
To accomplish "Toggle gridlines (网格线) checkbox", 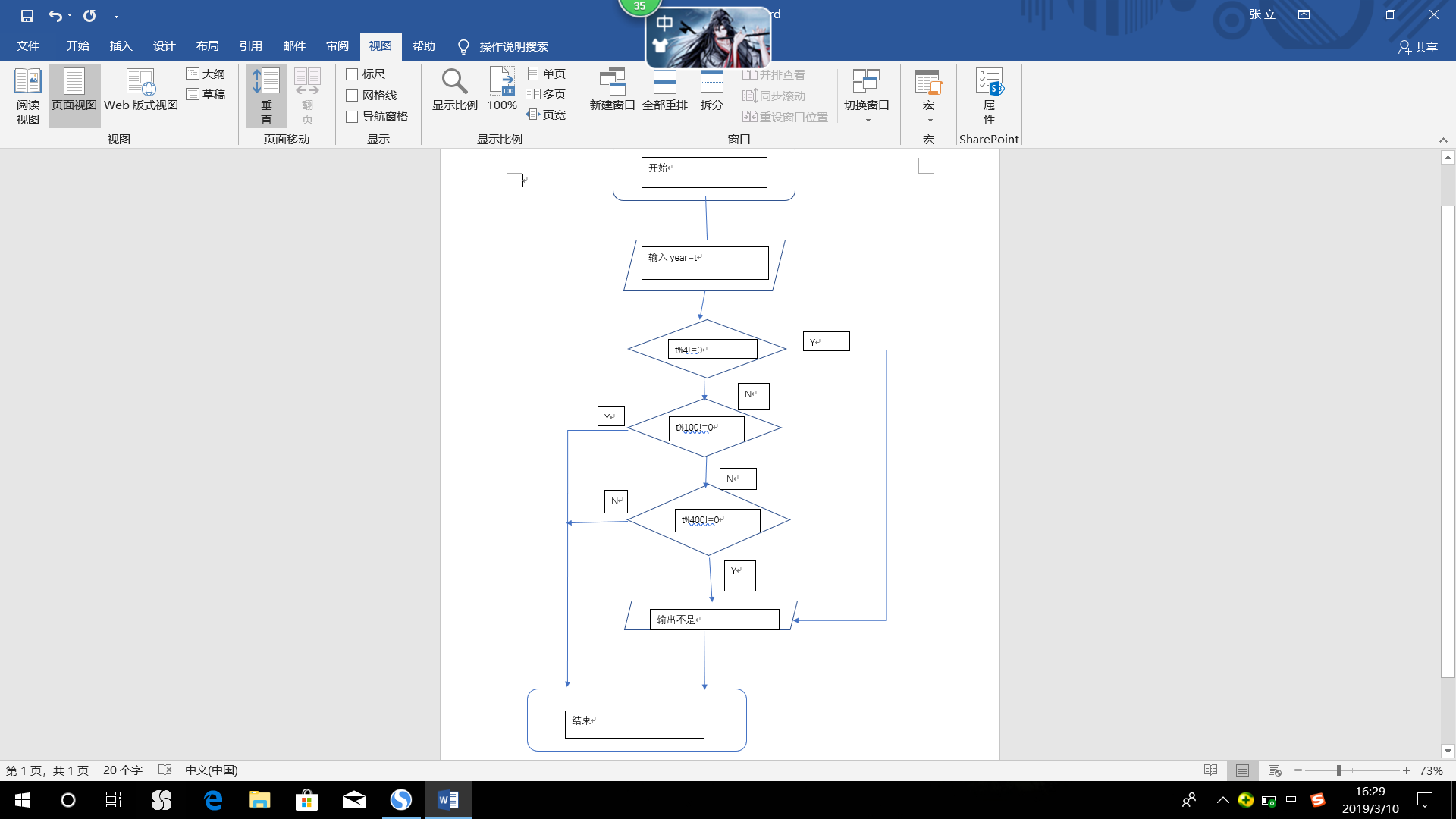I will tap(352, 96).
